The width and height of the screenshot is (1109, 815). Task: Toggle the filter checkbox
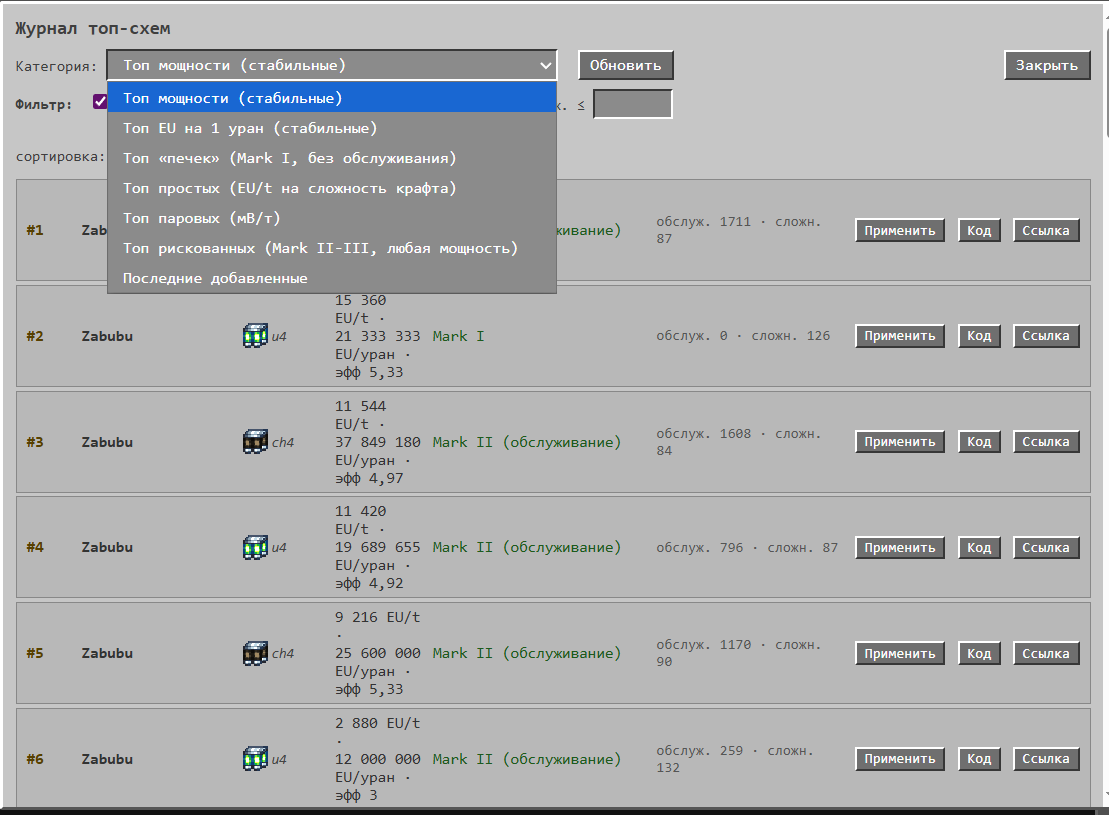tap(100, 102)
